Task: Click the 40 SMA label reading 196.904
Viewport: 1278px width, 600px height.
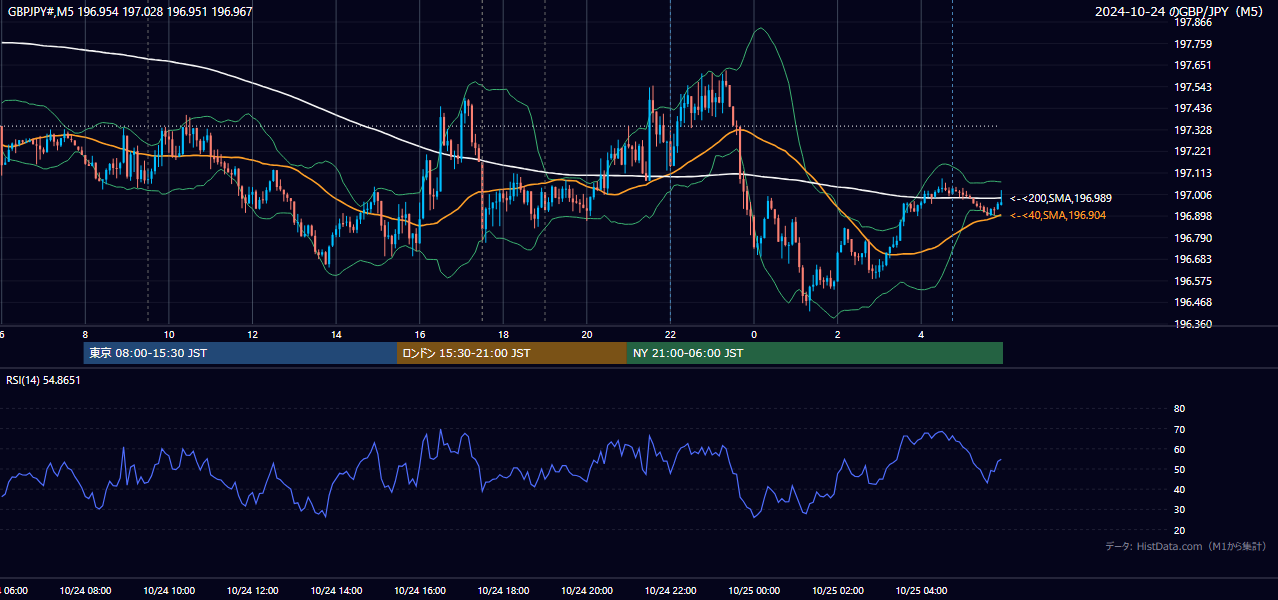Action: [x=1058, y=215]
